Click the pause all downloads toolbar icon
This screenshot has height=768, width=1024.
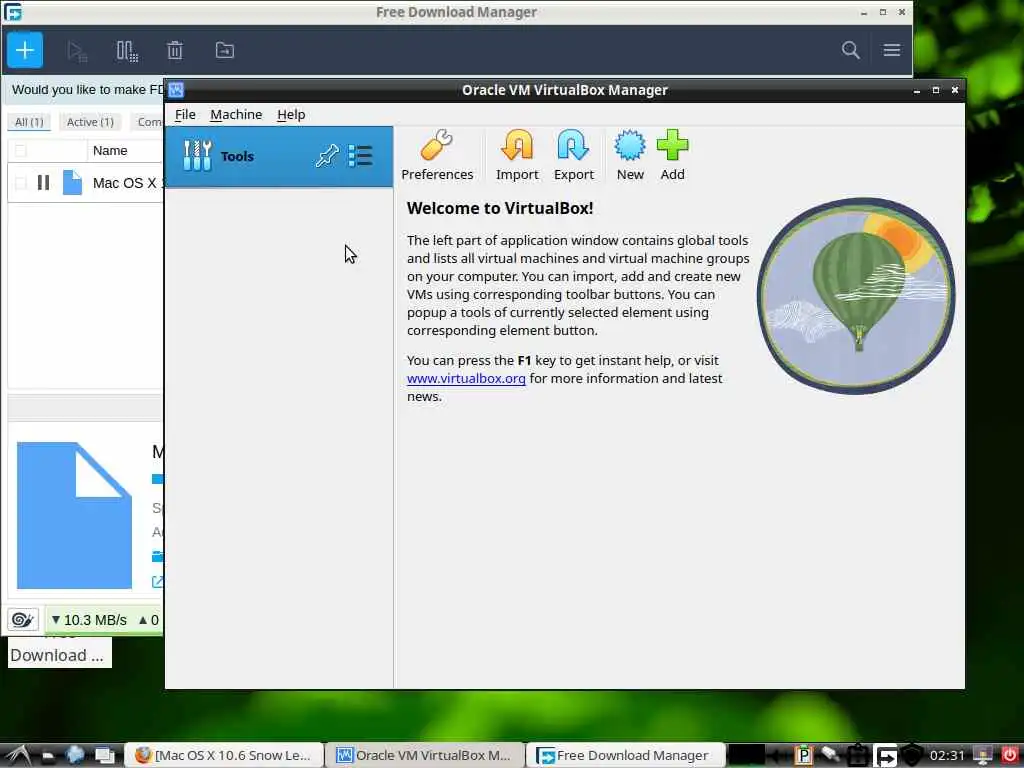click(127, 51)
